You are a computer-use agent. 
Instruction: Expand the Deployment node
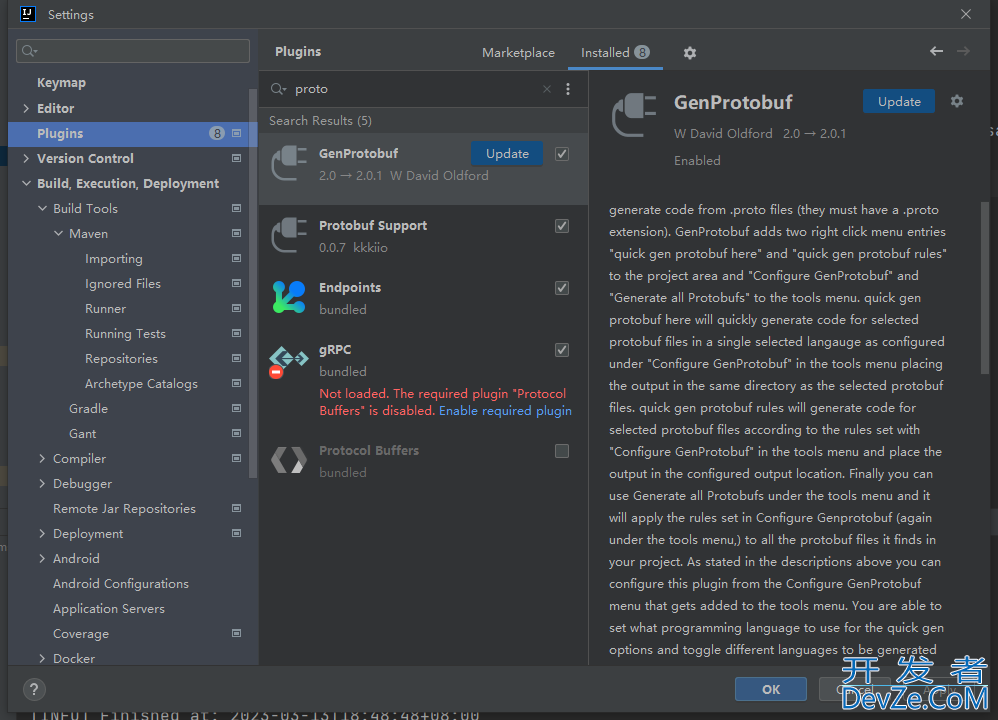pyautogui.click(x=42, y=533)
